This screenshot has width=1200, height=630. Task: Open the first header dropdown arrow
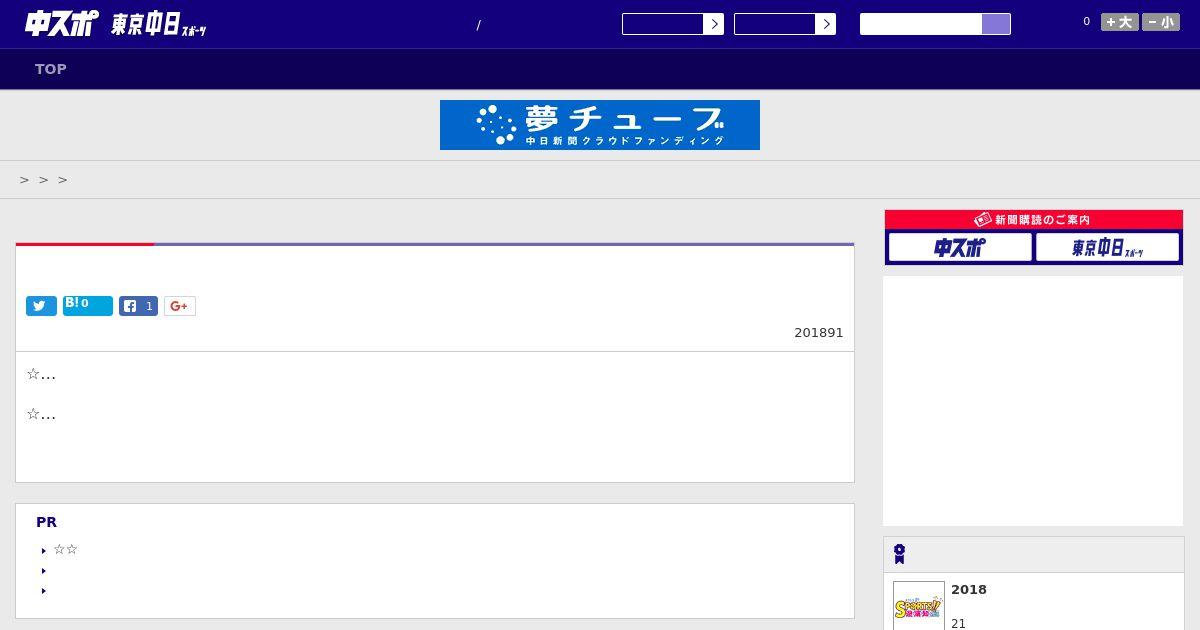714,24
